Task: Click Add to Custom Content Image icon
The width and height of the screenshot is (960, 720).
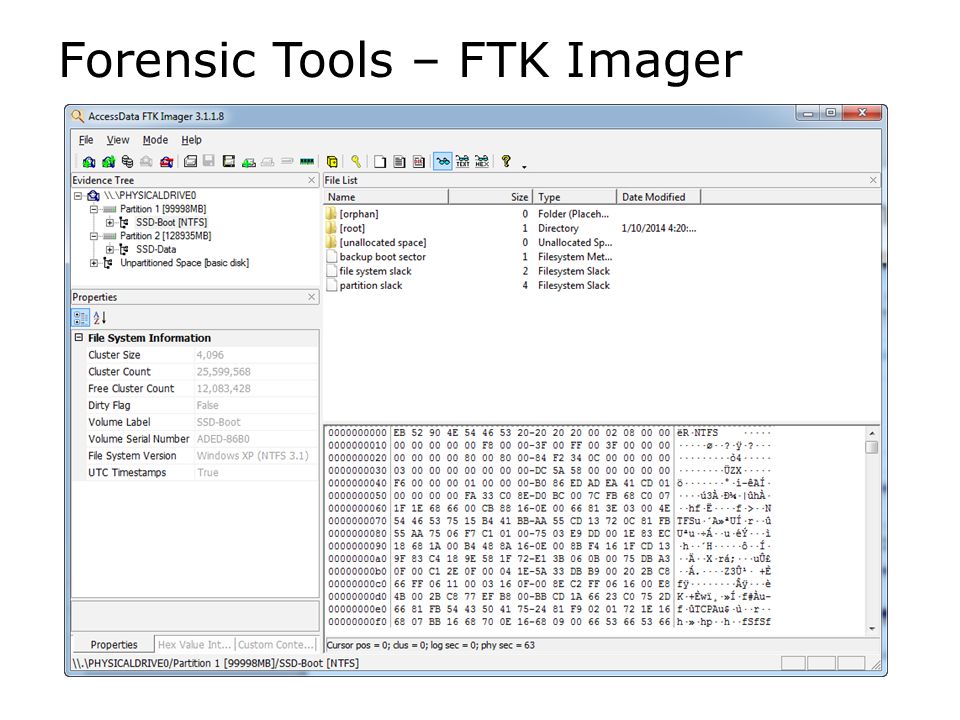Action: click(249, 162)
